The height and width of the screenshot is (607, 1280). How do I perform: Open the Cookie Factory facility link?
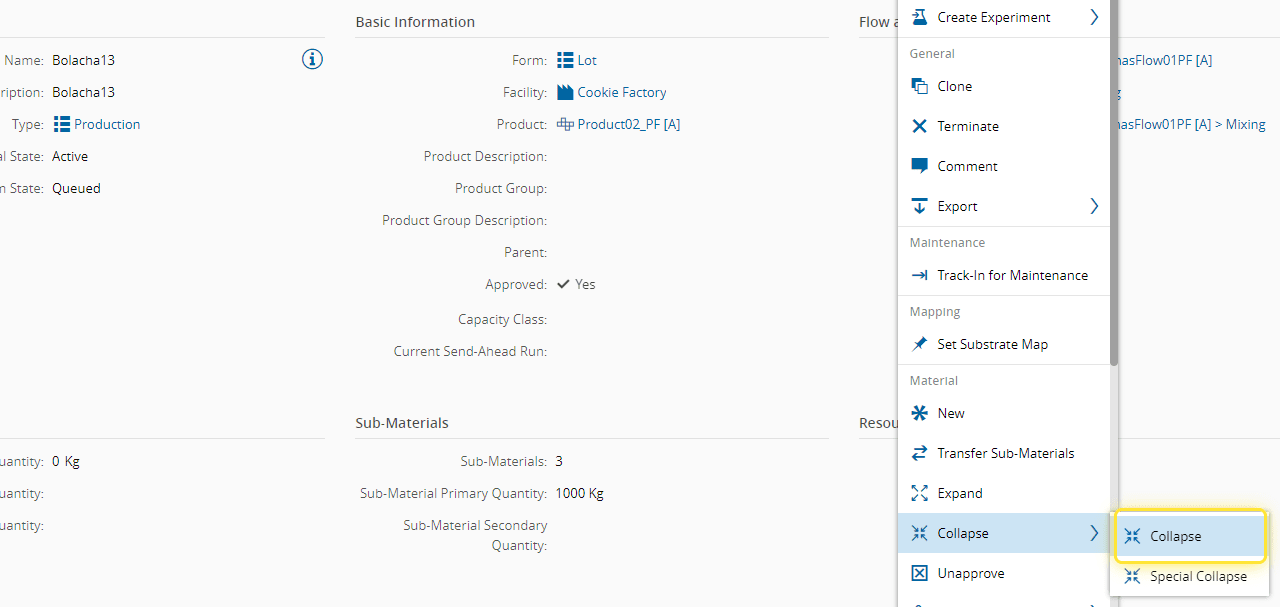(621, 92)
